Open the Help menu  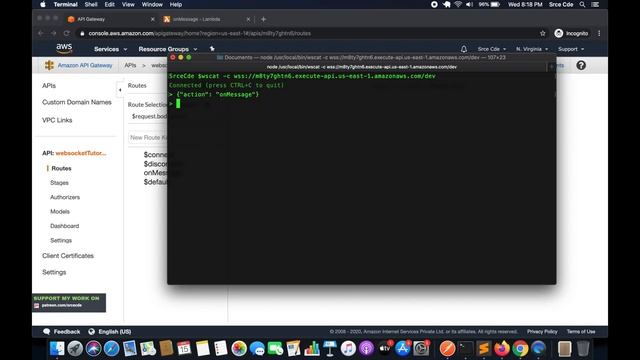(176, 4)
